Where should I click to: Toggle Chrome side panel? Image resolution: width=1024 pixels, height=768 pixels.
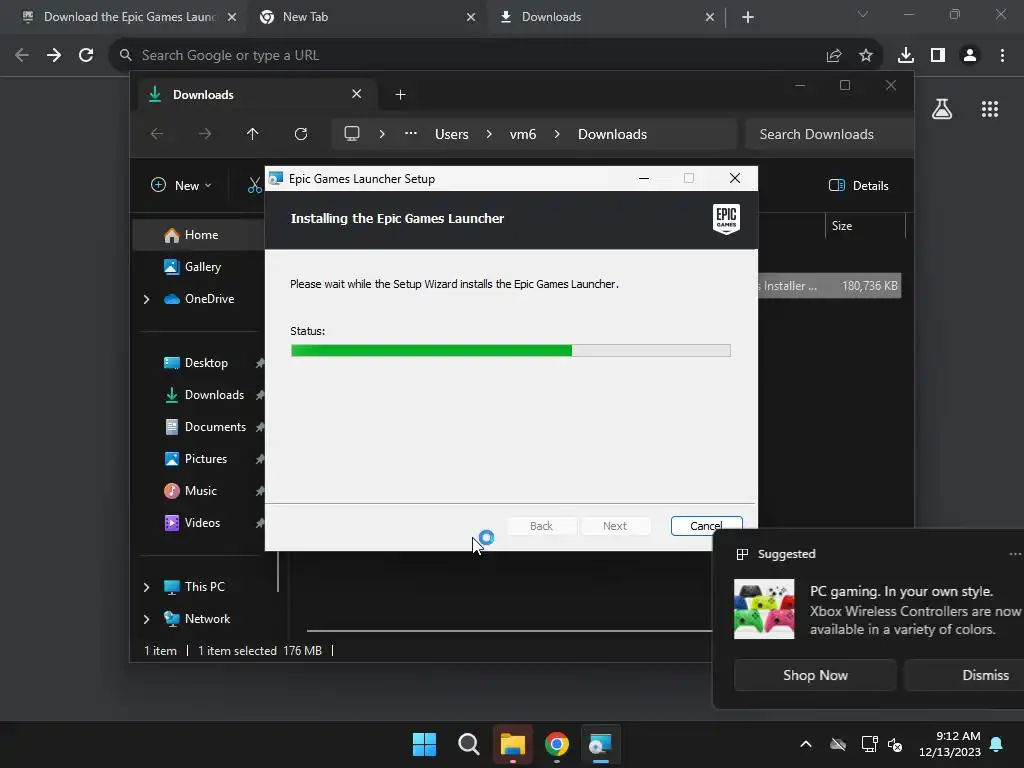tap(938, 56)
